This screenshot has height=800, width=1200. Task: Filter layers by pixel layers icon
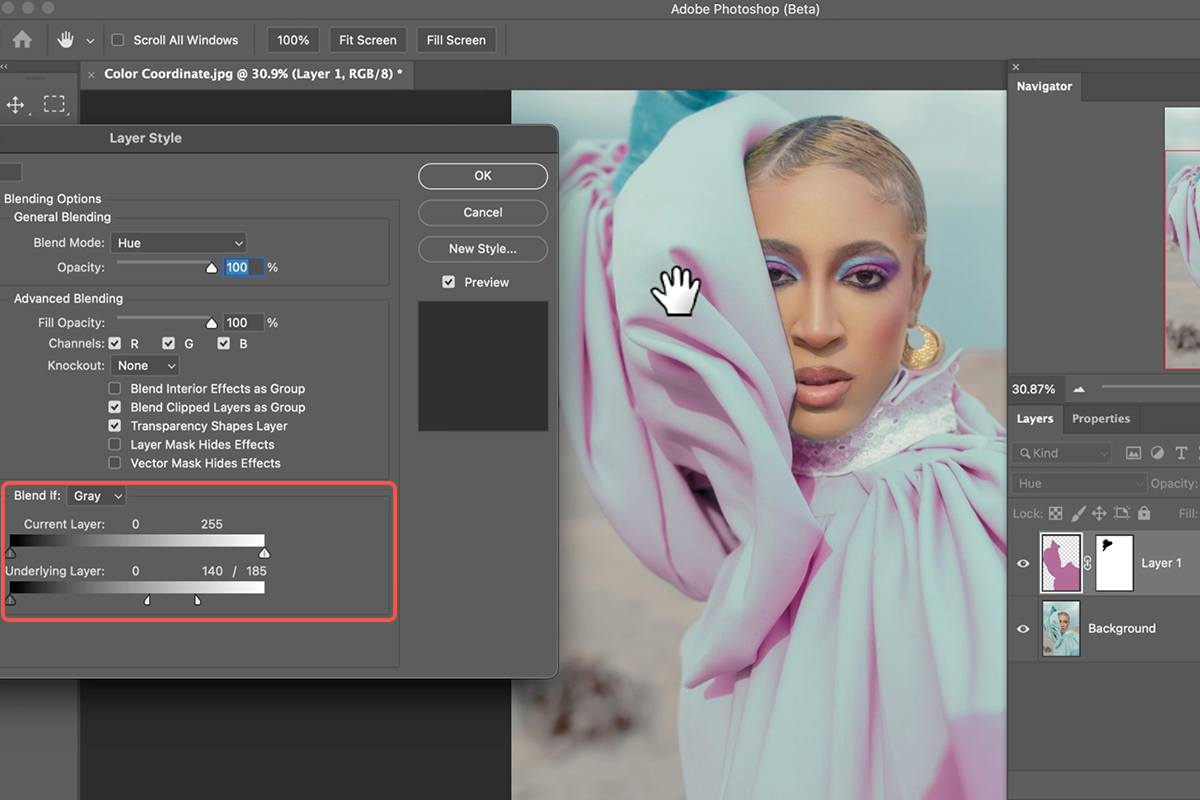1133,453
